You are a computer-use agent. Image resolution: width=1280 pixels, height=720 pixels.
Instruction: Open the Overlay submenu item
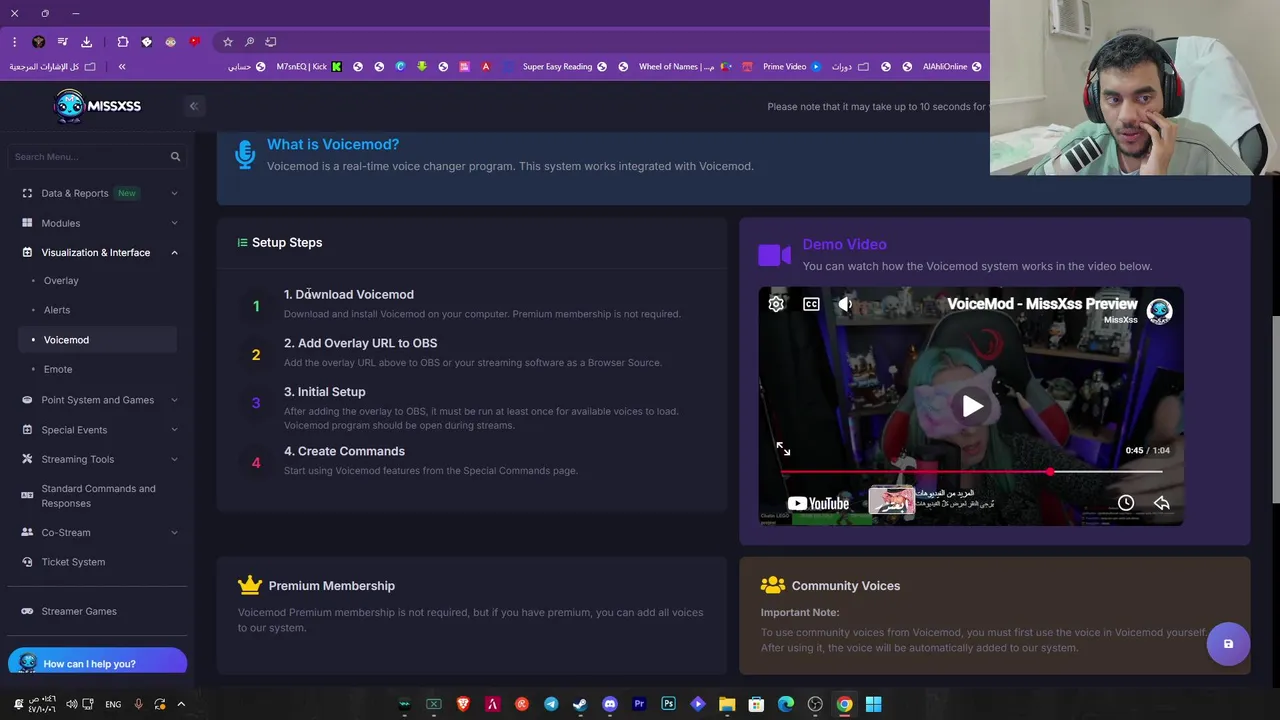click(61, 281)
